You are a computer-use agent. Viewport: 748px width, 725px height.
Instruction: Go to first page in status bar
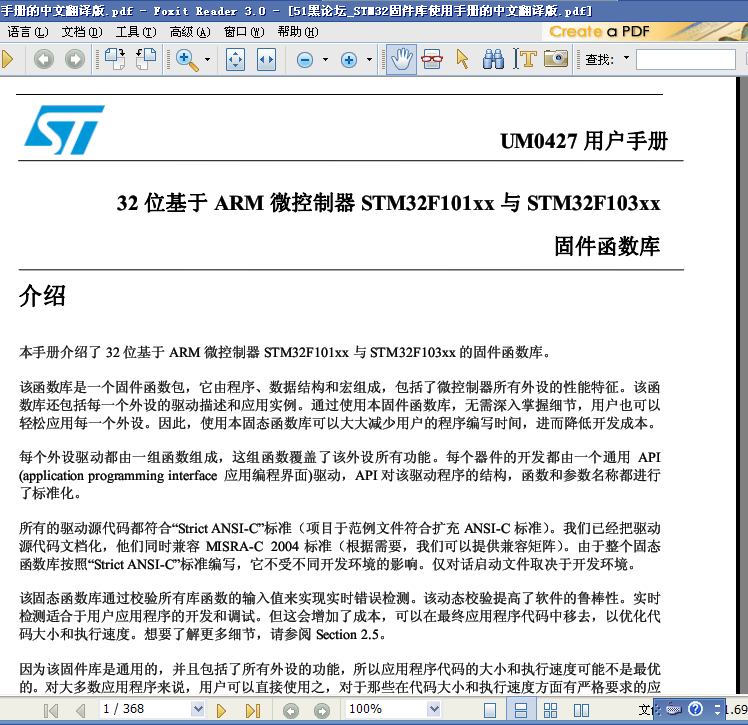pyautogui.click(x=51, y=710)
